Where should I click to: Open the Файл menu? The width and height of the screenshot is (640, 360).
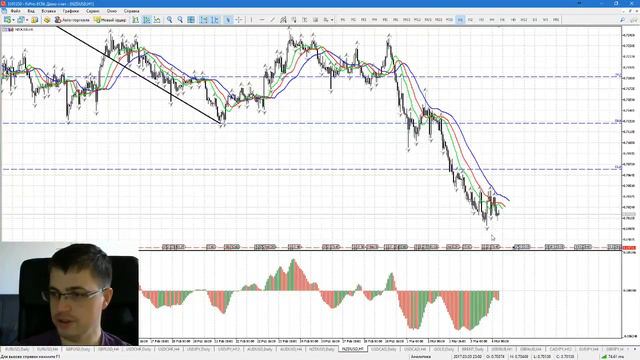click(15, 11)
